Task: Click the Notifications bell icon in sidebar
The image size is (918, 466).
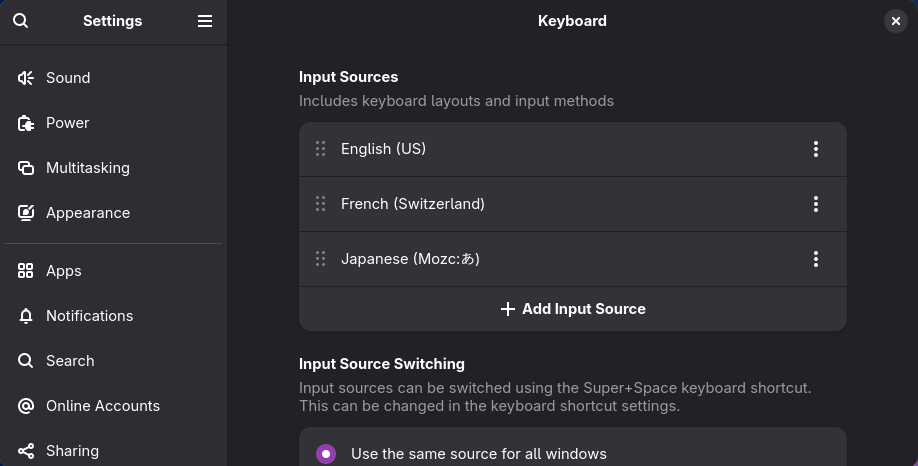Action: (x=26, y=316)
